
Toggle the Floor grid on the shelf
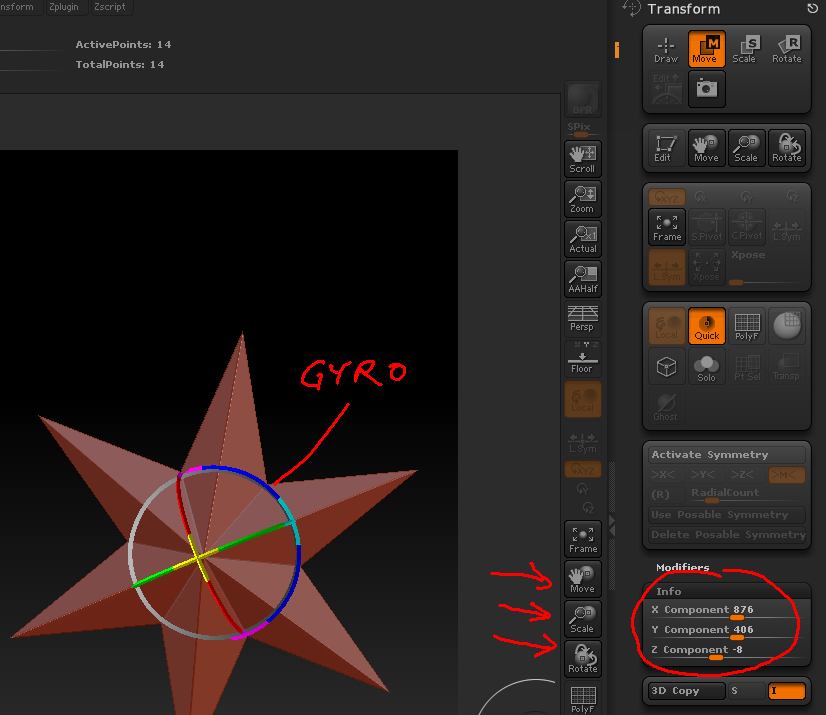[583, 358]
